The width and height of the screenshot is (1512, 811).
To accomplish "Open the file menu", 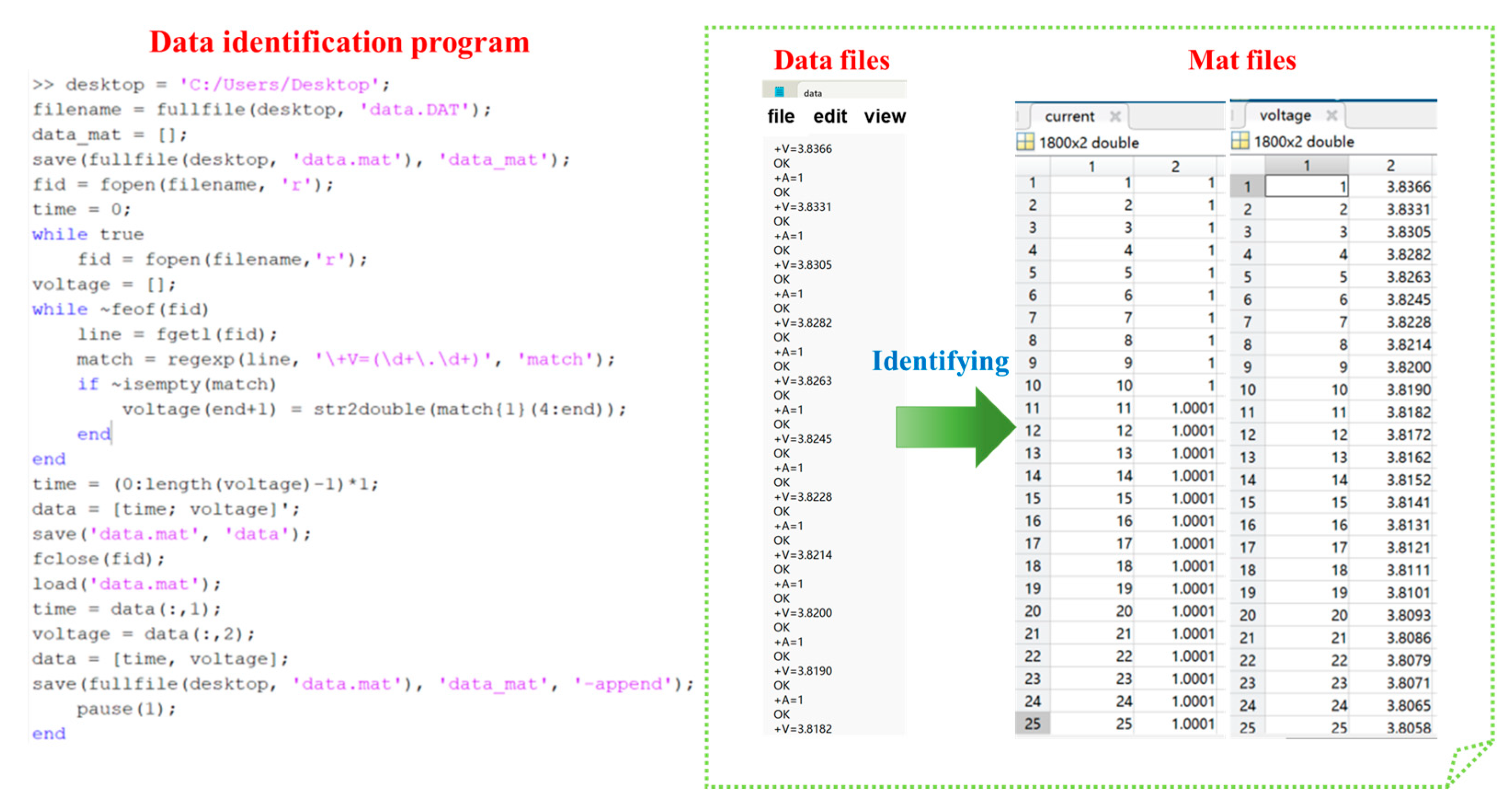I will point(781,116).
